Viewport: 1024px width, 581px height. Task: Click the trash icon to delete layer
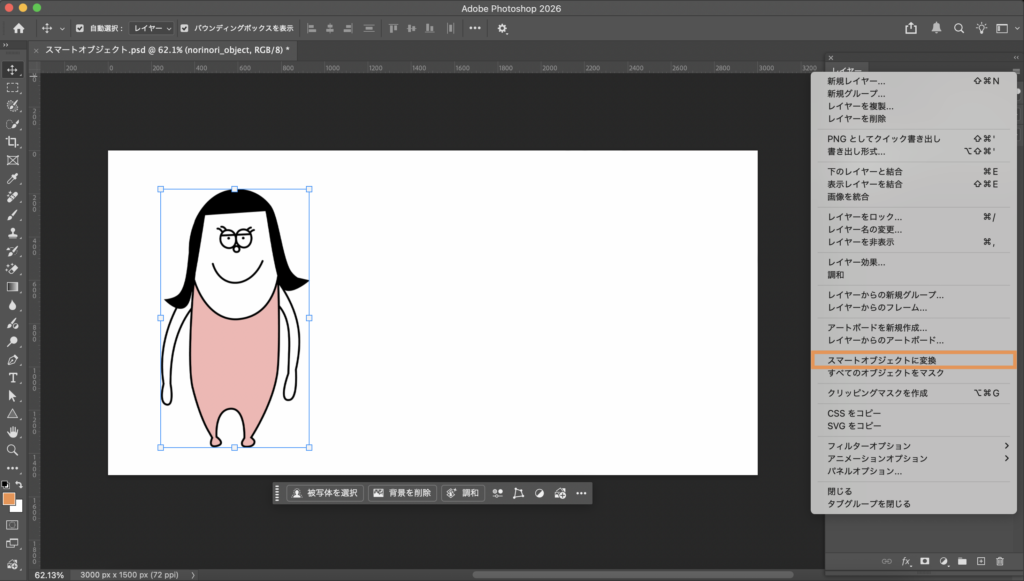click(1001, 561)
